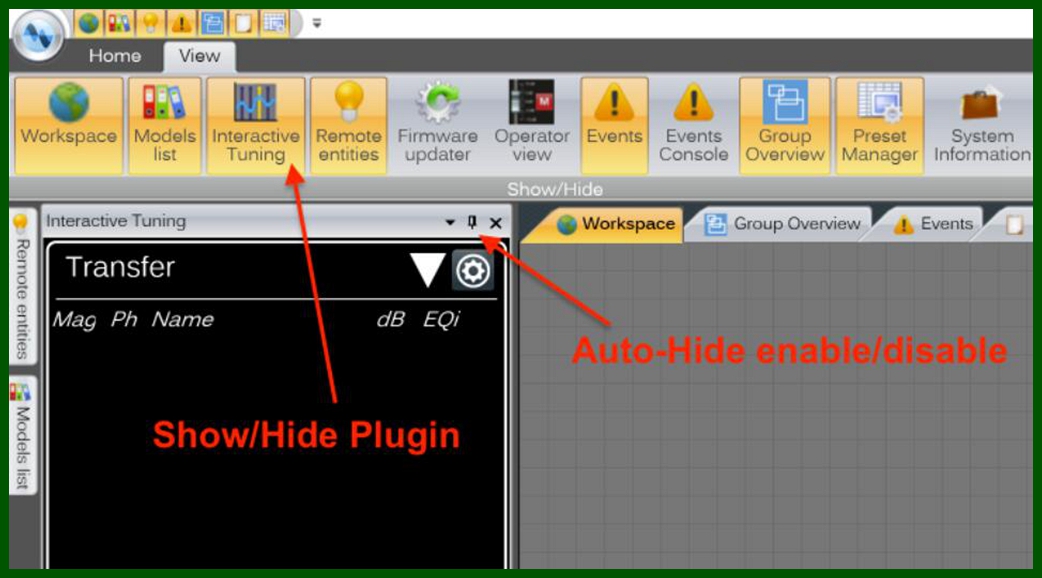
Task: Click light bulb icon in quick access toolbar
Action: pos(150,23)
